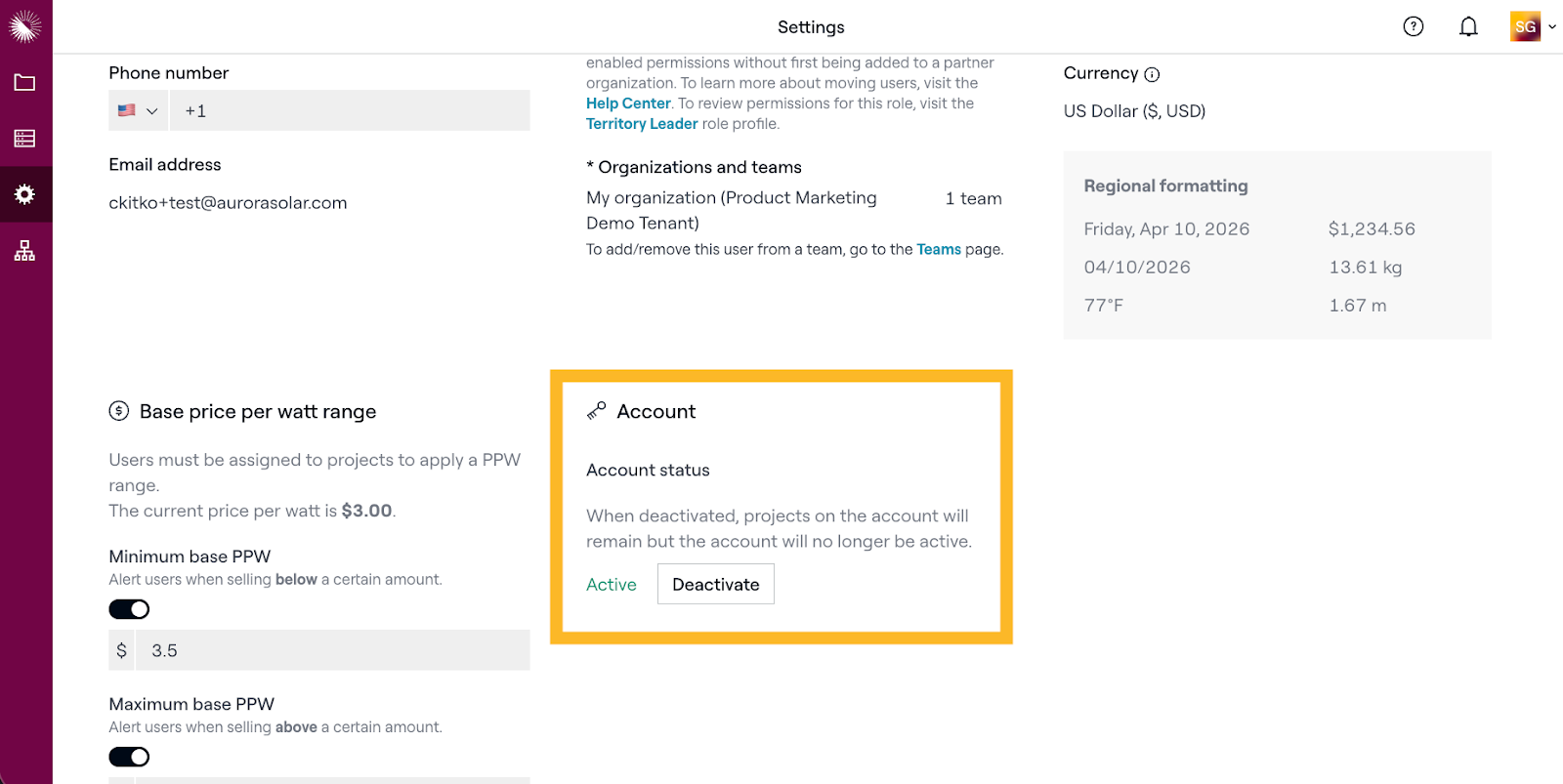This screenshot has width=1563, height=784.
Task: Click into the phone number field
Action: (350, 110)
